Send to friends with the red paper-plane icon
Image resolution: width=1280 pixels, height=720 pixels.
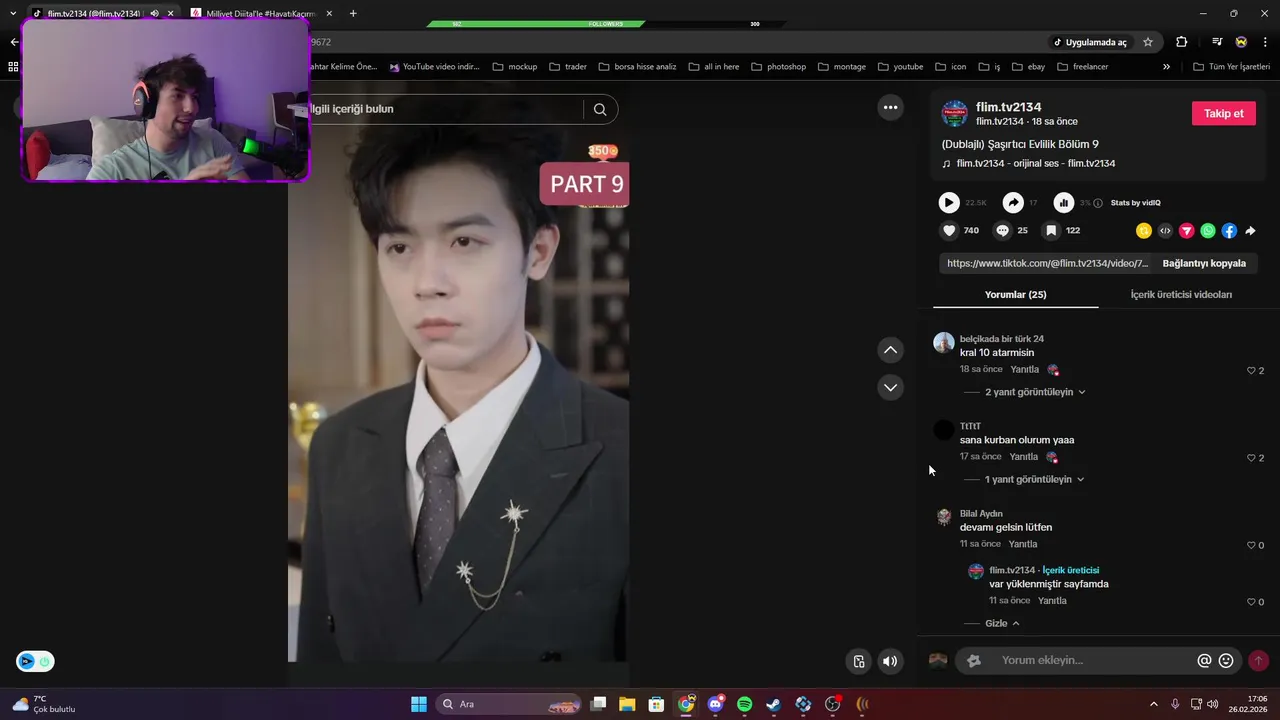[1187, 230]
